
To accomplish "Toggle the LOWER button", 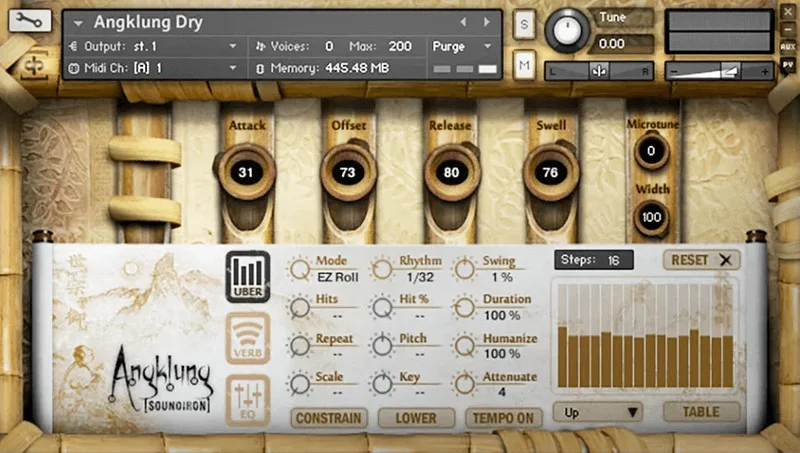I will click(416, 418).
